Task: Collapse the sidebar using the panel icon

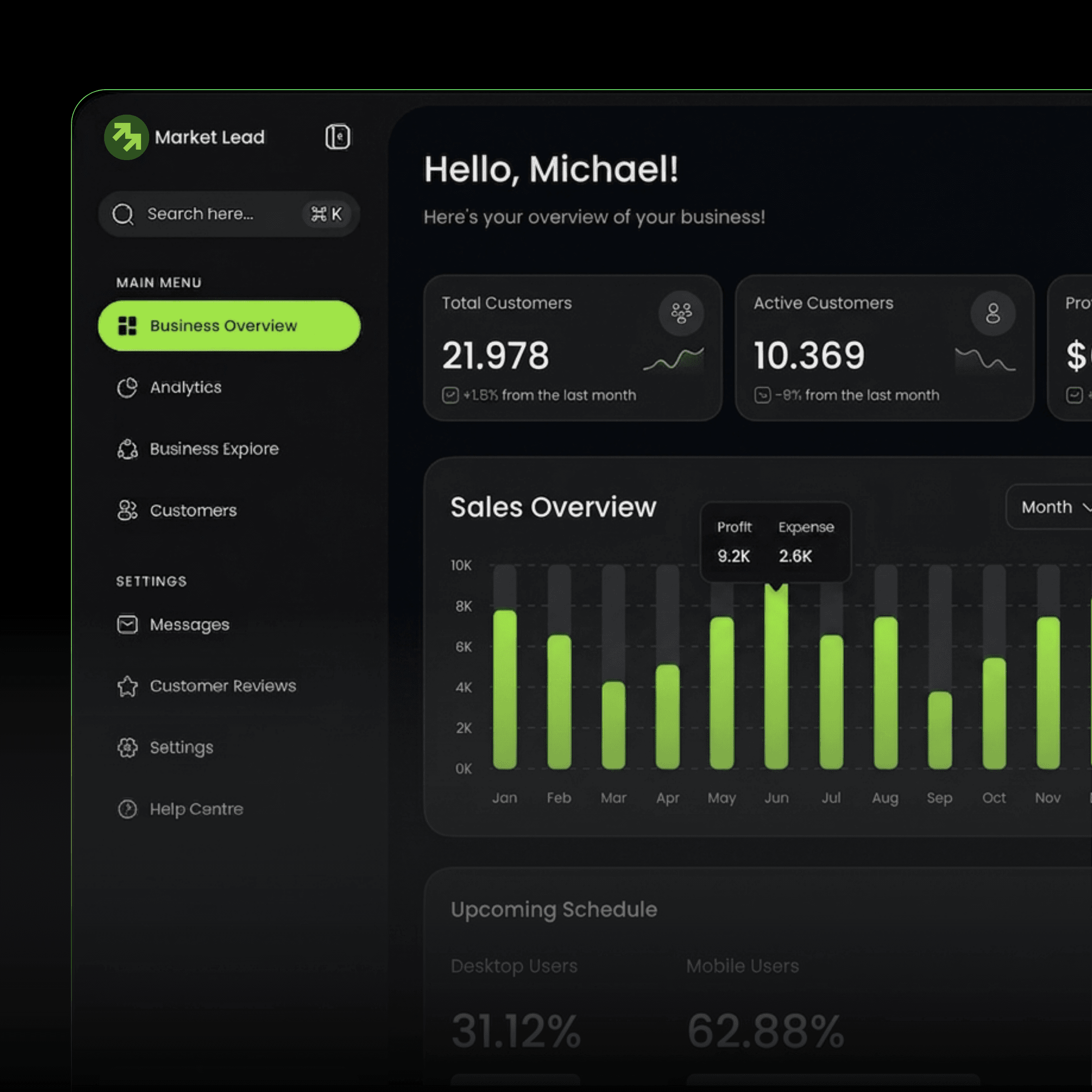Action: point(338,137)
